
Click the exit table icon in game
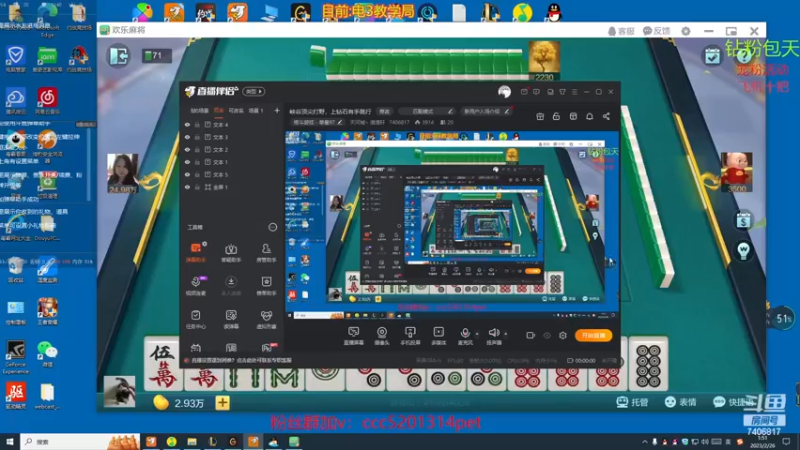tap(119, 55)
